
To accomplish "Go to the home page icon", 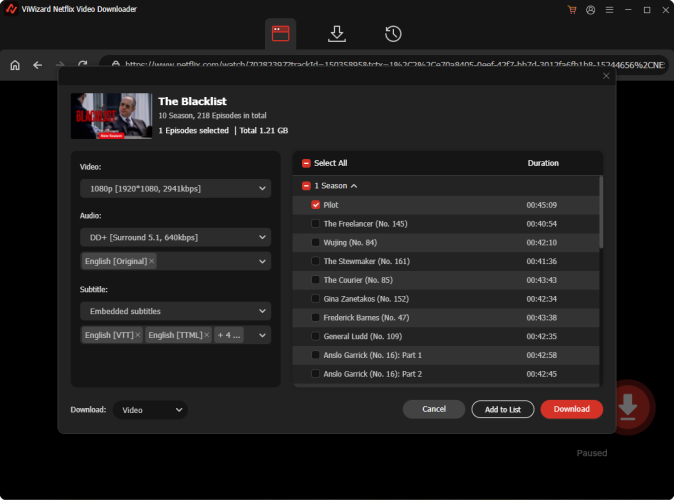I will pos(15,65).
